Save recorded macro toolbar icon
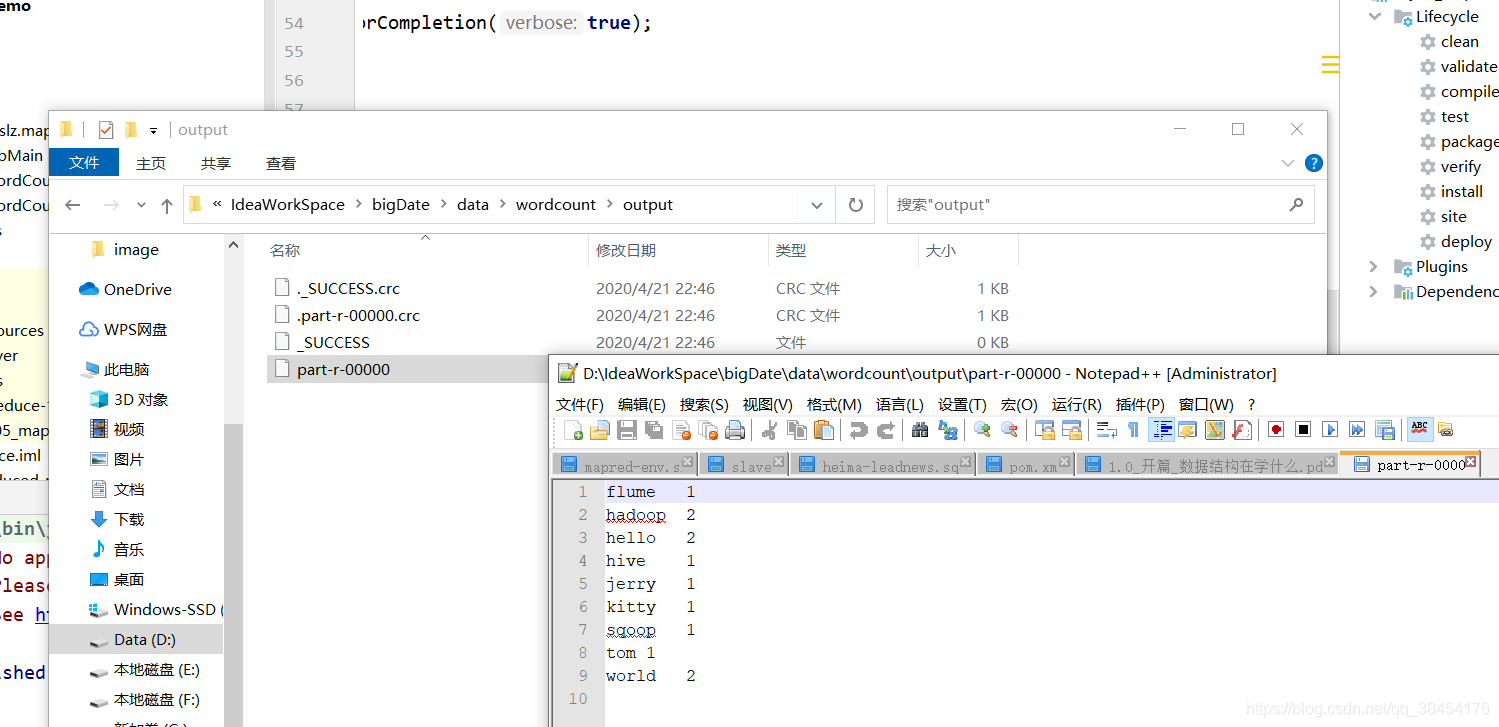Screen dimensions: 1499x727 pos(1385,430)
